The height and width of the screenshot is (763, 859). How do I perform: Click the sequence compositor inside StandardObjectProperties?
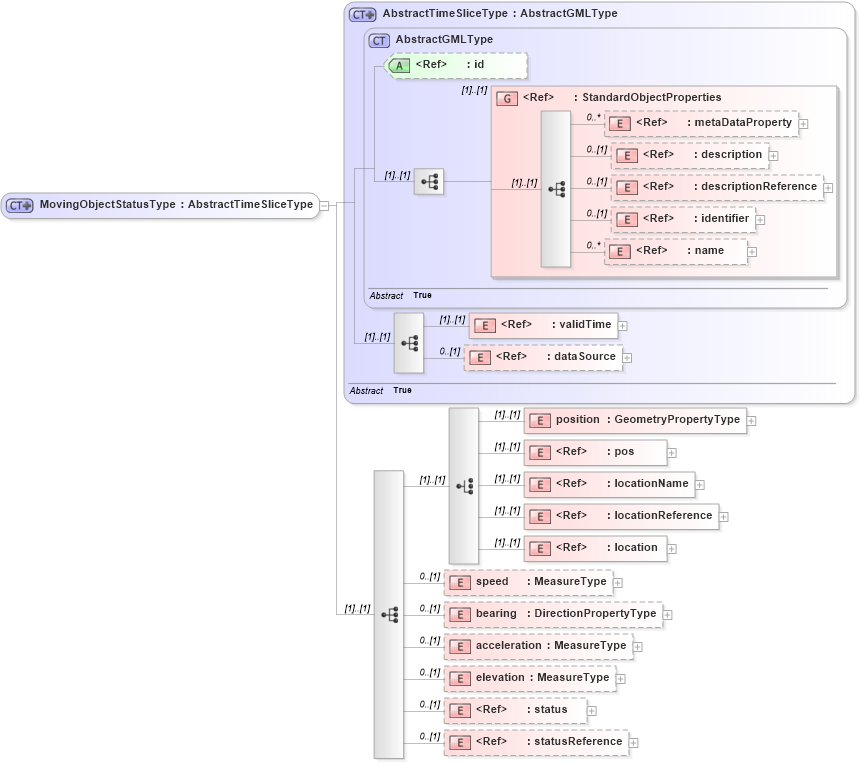[556, 190]
